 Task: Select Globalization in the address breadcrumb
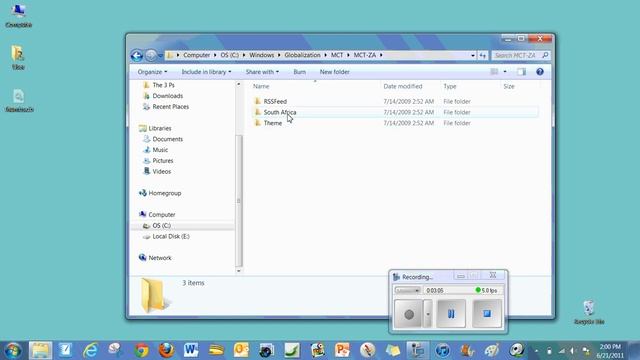pos(302,55)
